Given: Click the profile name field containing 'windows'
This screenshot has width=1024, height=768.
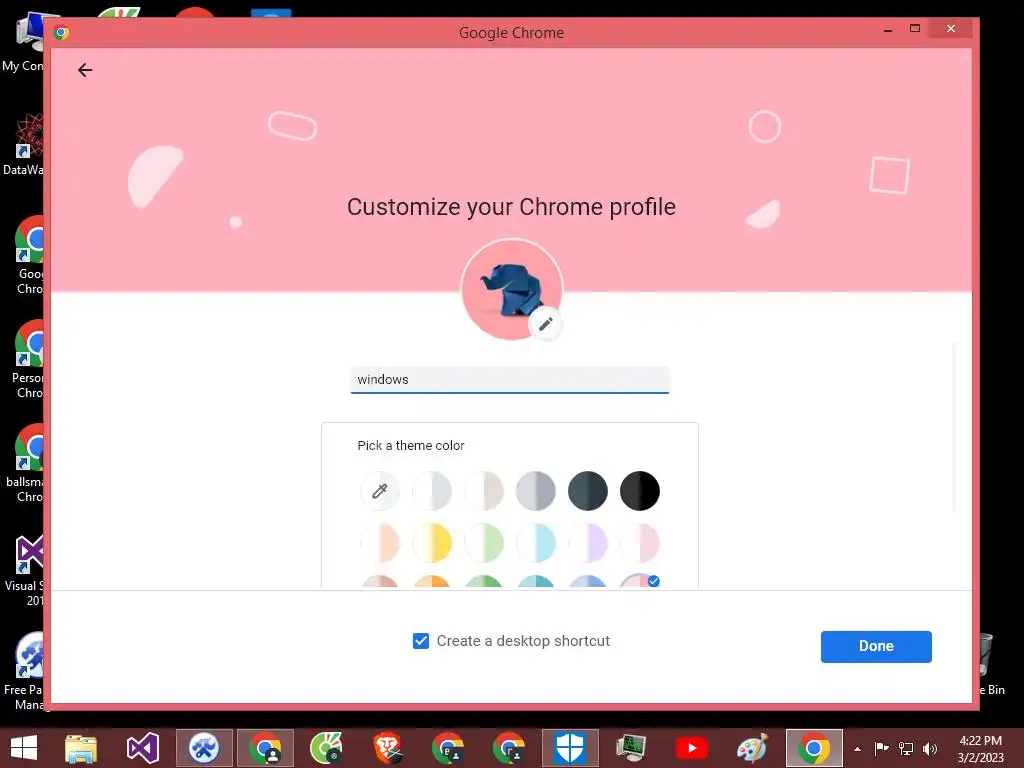Looking at the screenshot, I should pos(510,380).
